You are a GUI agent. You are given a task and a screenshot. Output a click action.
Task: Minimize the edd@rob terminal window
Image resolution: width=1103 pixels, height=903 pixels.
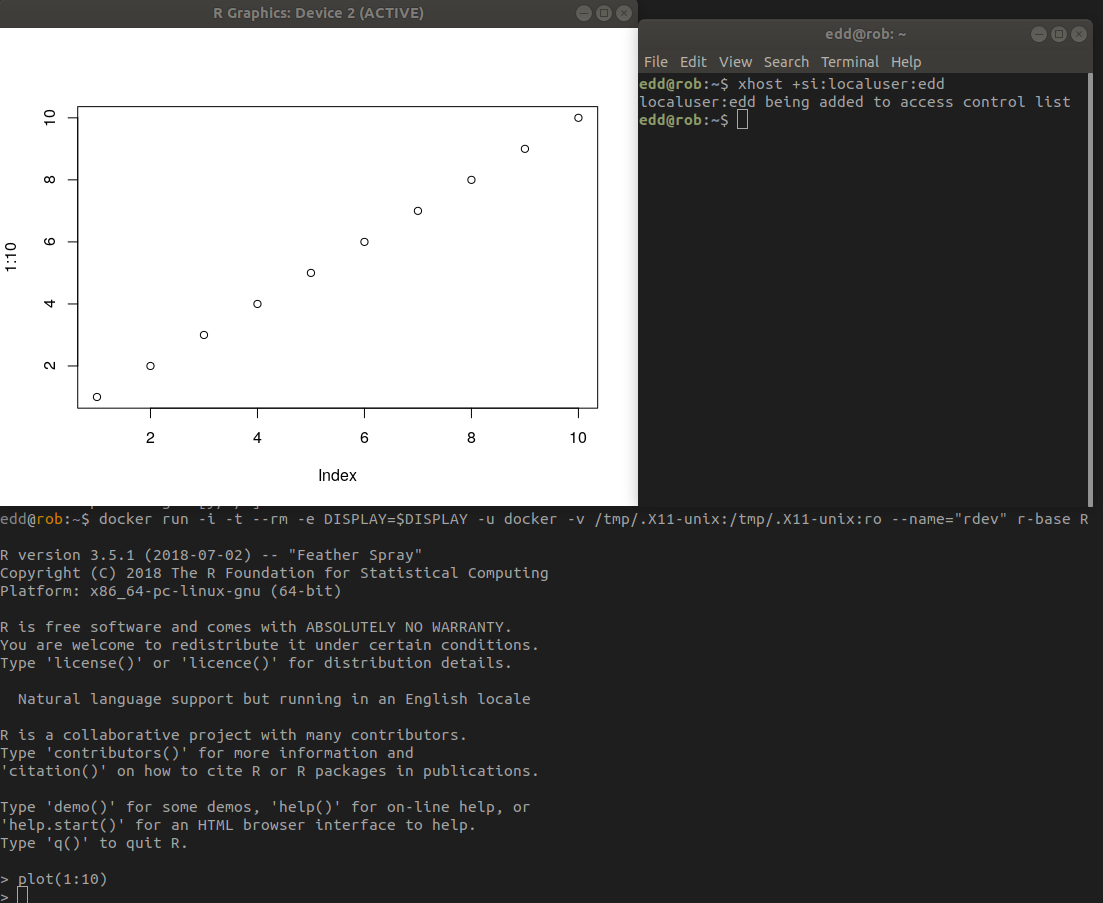(x=1038, y=34)
